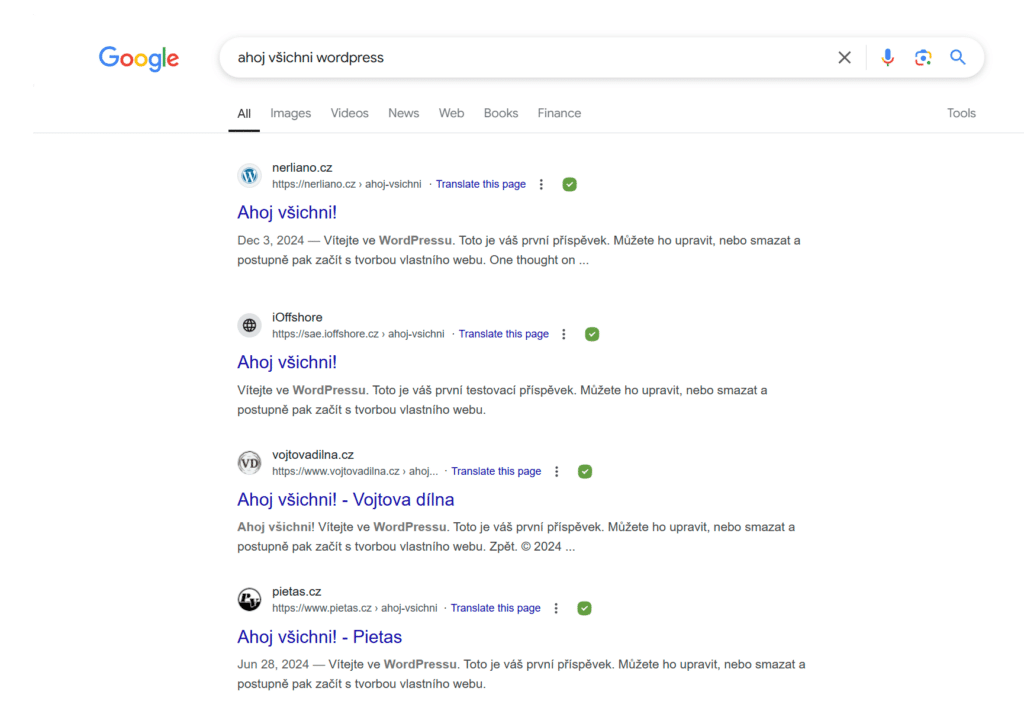Open nerliano.cz 'Ahoj všichni!' result title
Viewport: 1024px width, 701px height.
(287, 212)
